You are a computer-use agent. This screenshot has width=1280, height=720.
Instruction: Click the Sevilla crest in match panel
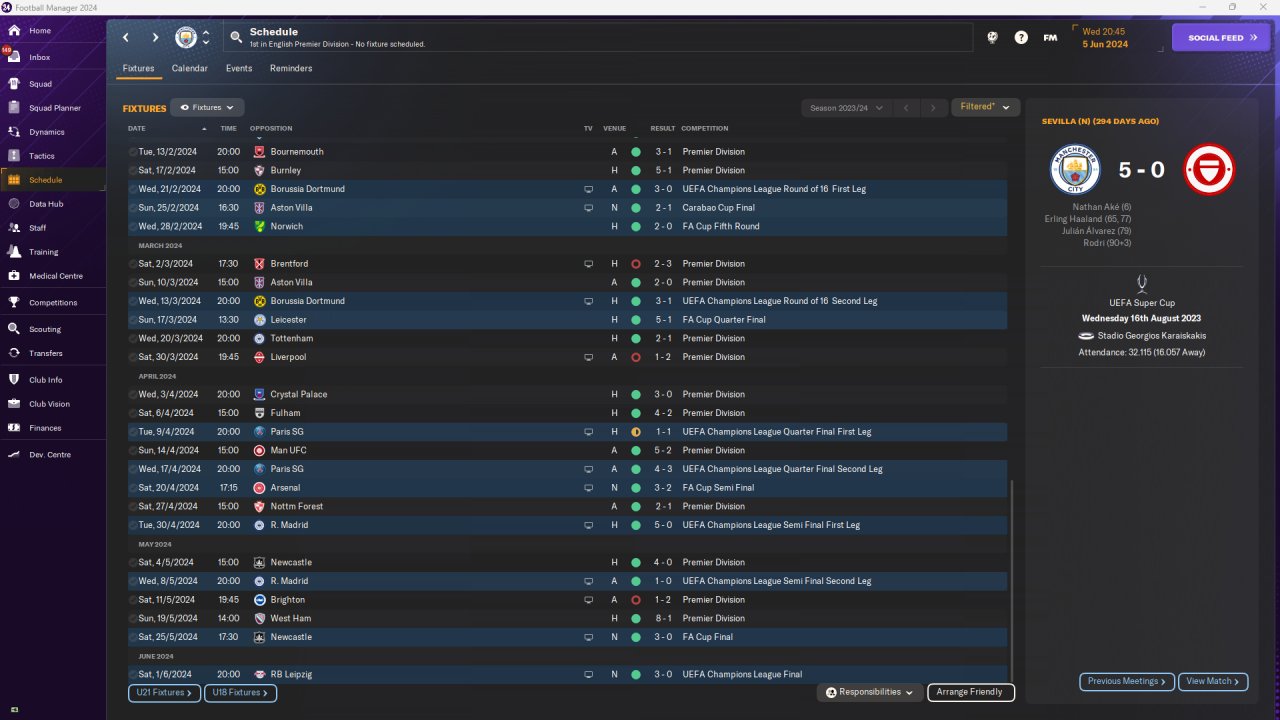[x=1209, y=170]
